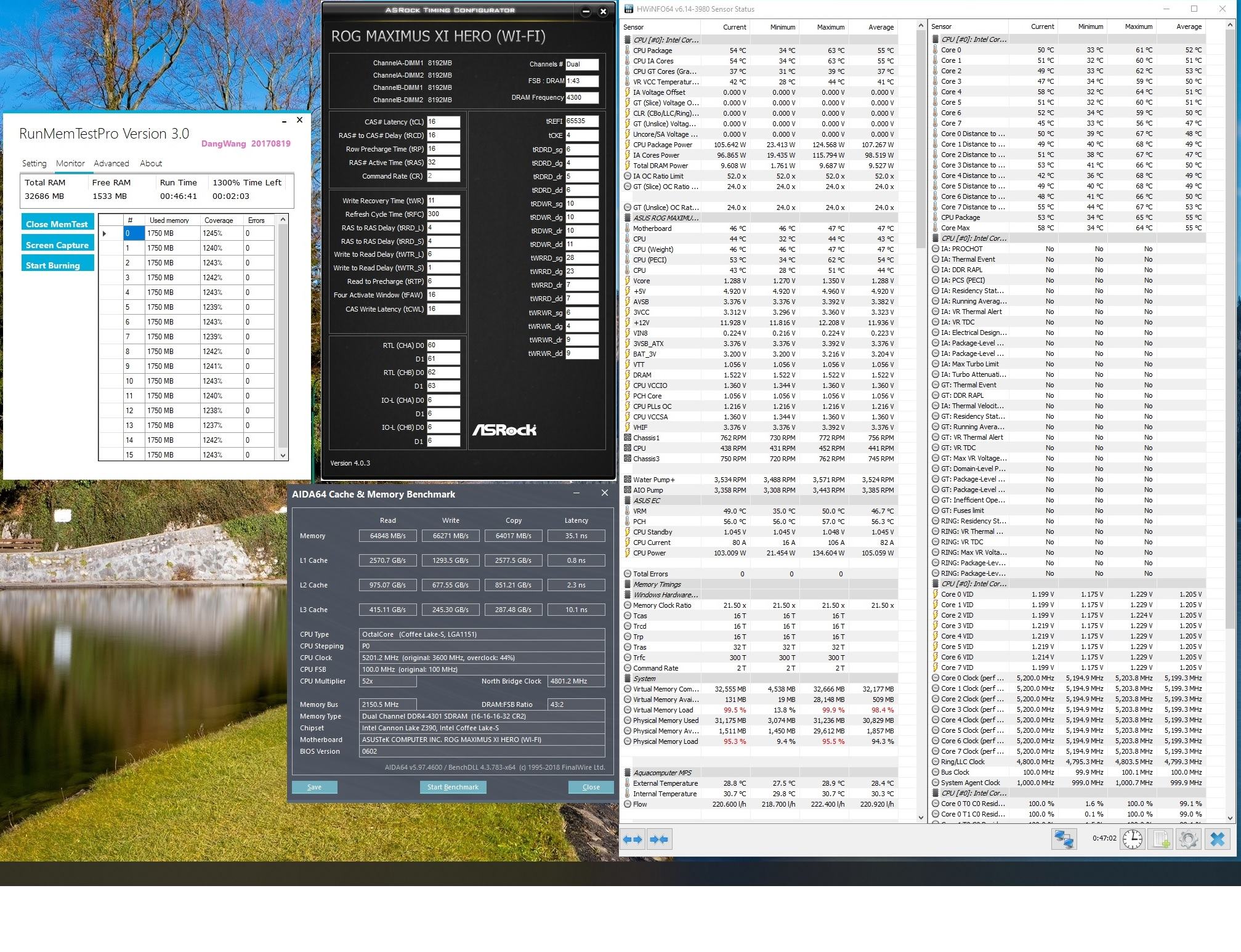Click the thermometer icon beside VRM row
1241x952 pixels.
click(627, 511)
